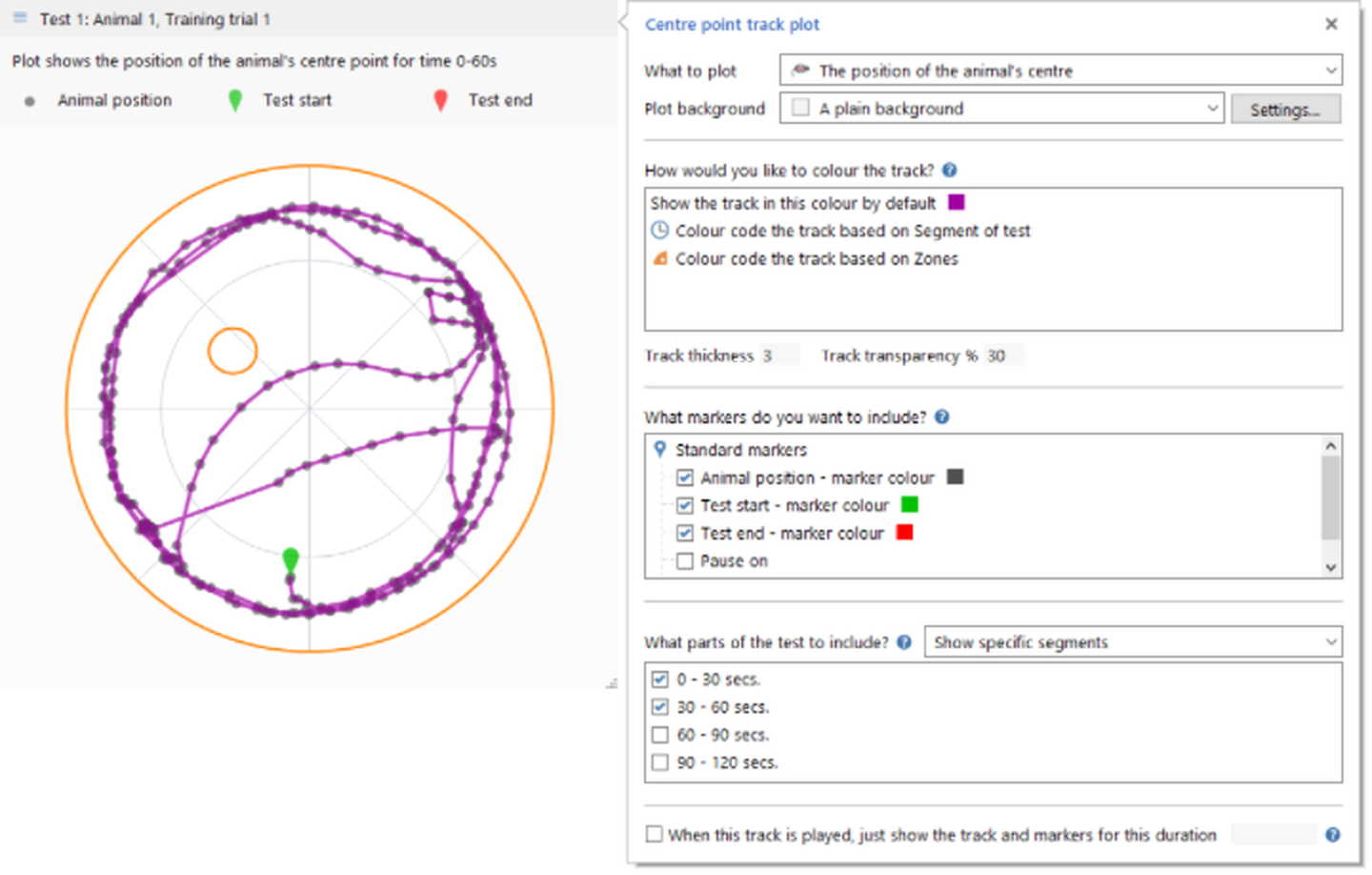Close the Centre point track plot panel
The image size is (1372, 875).
(x=1331, y=25)
